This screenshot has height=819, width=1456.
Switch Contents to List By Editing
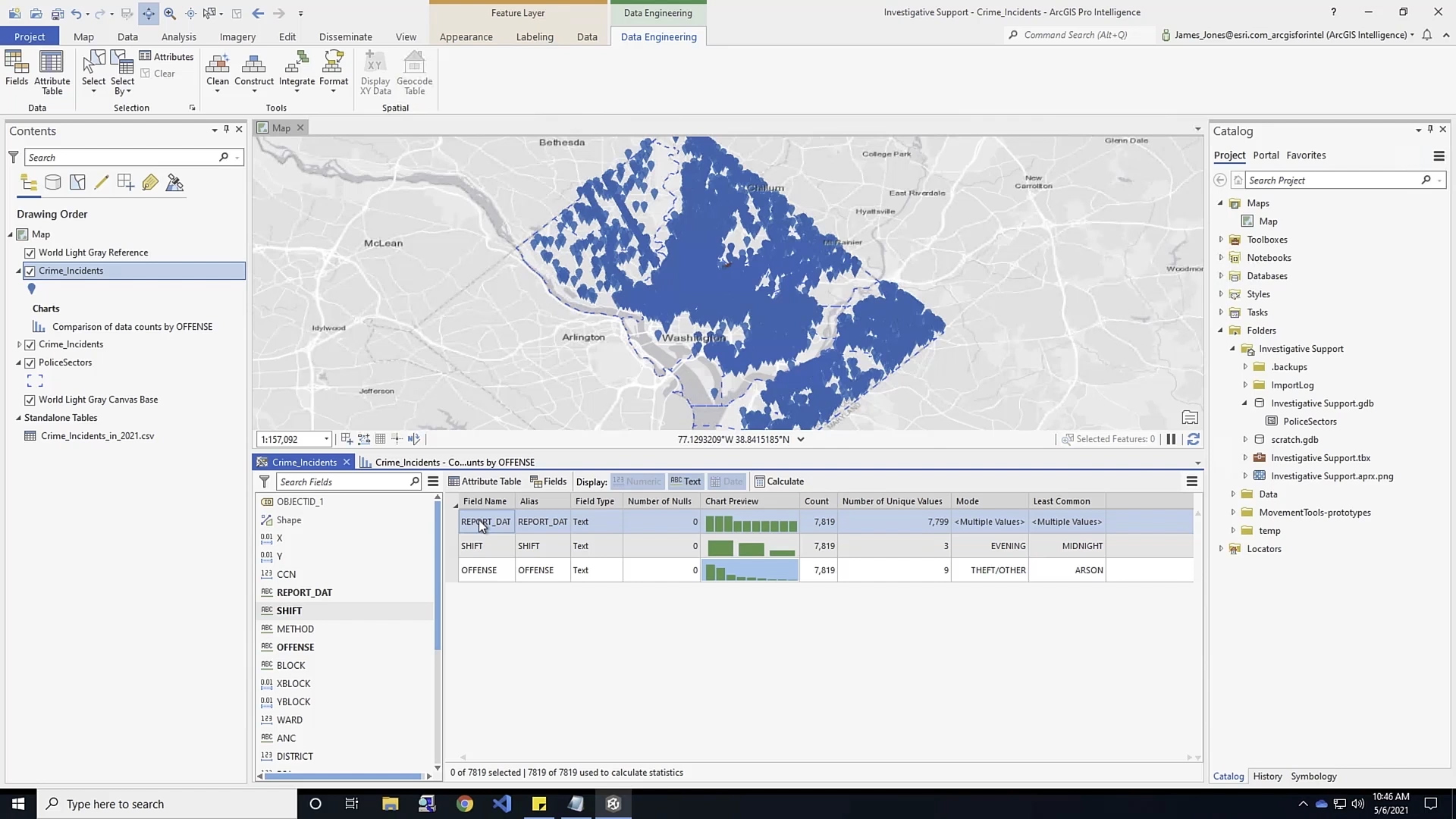point(102,183)
